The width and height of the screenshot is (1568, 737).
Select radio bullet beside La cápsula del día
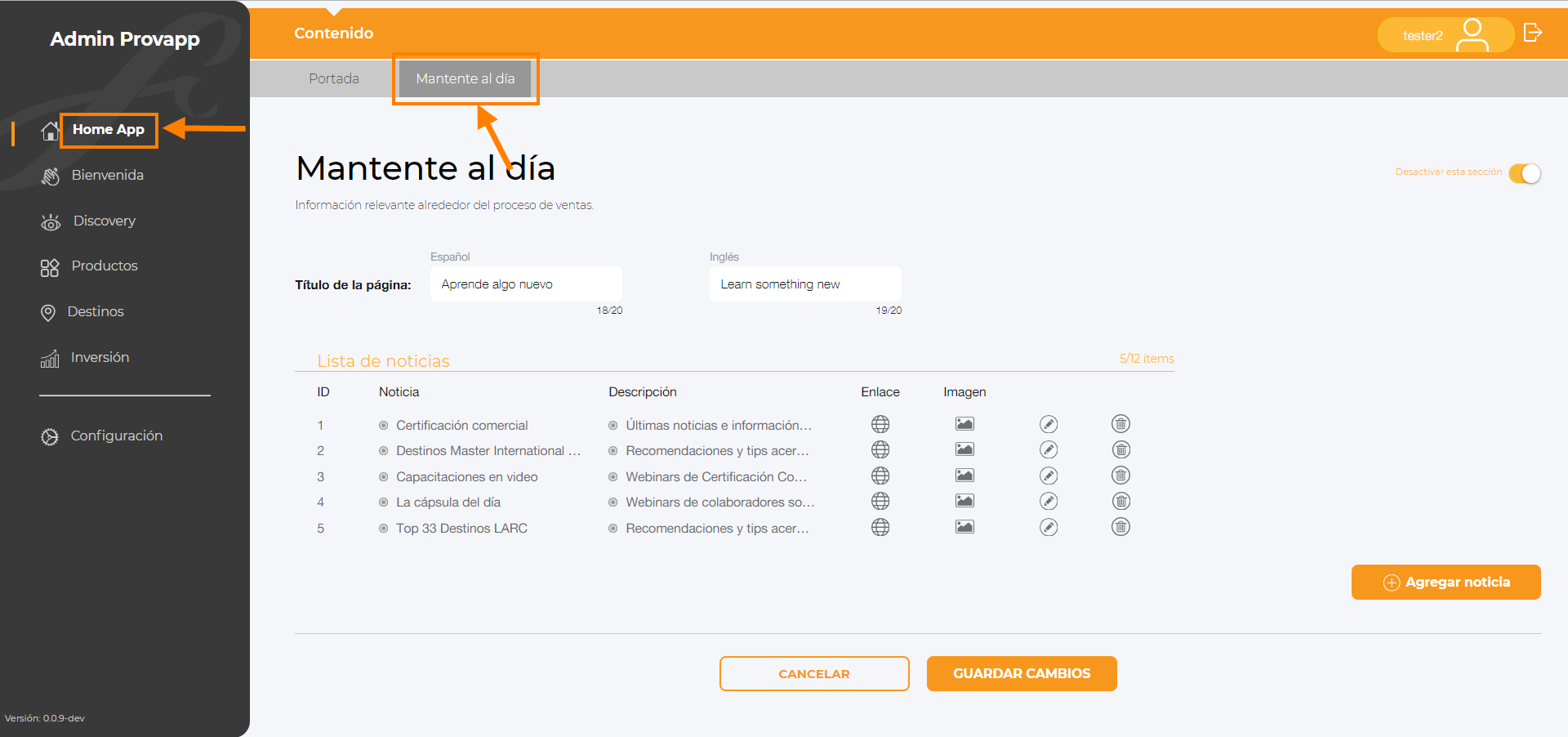[383, 502]
